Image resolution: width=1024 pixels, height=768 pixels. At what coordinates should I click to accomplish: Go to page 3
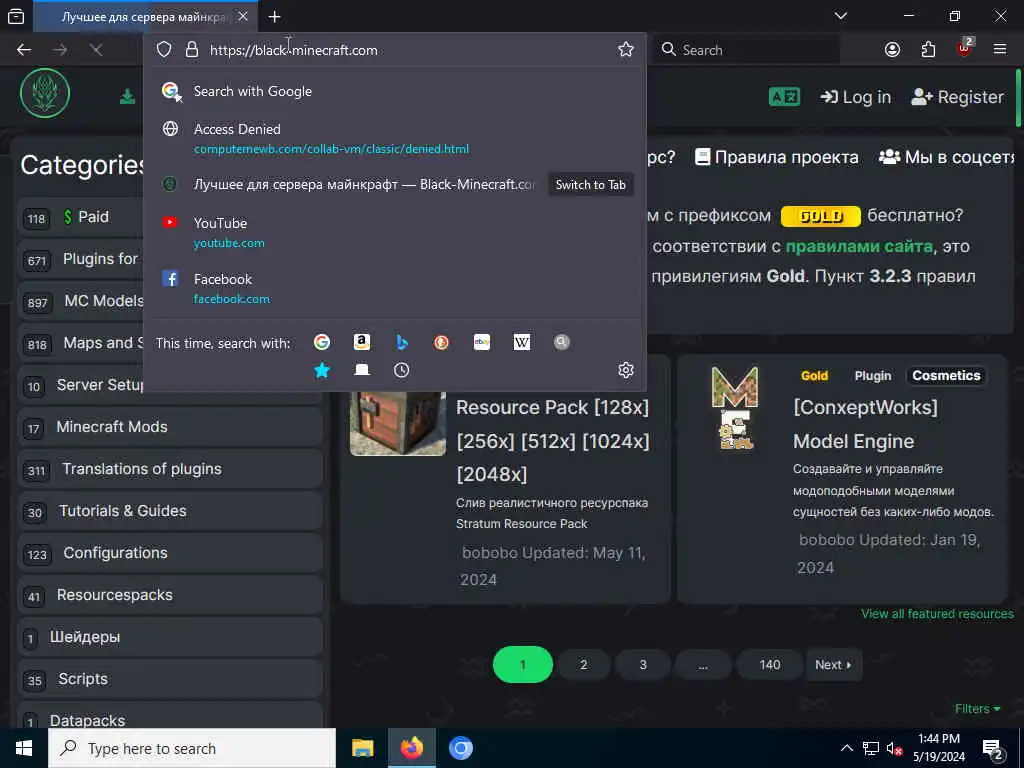(x=643, y=665)
